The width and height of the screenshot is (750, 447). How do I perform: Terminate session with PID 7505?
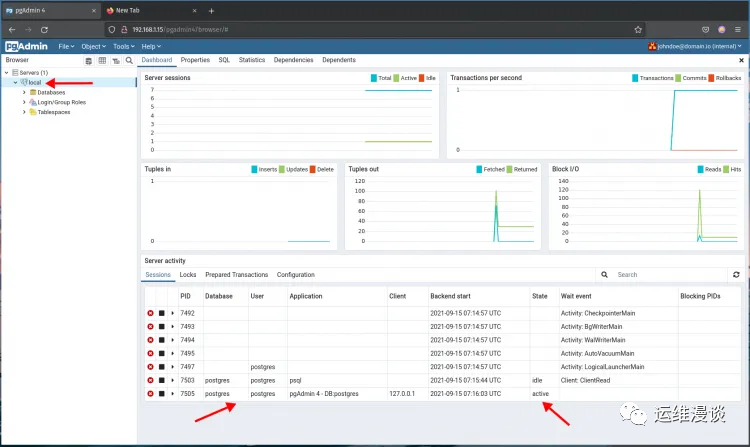(150, 393)
